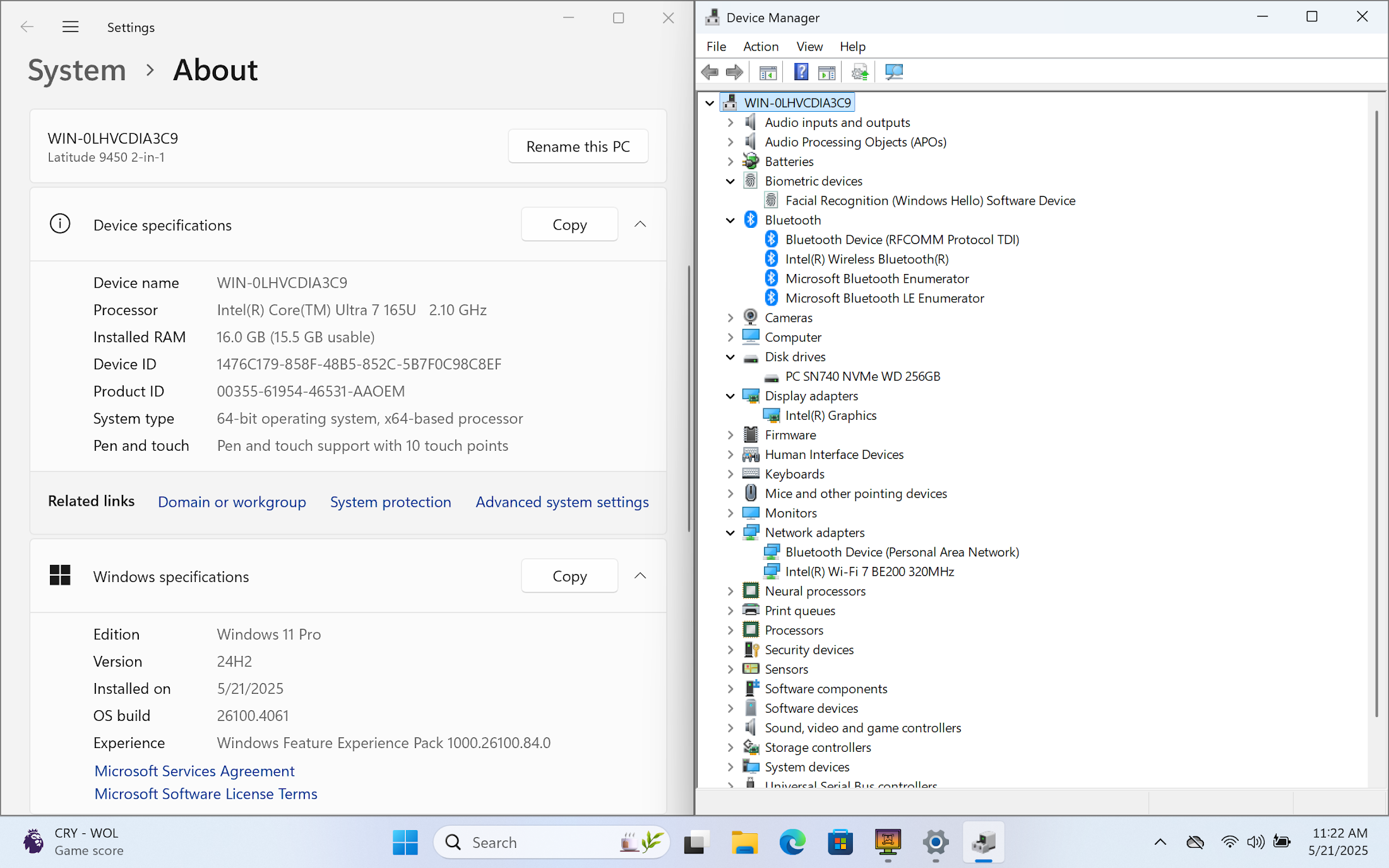Open CRY - WOL game score widget
1389x868 pixels.
[x=74, y=841]
